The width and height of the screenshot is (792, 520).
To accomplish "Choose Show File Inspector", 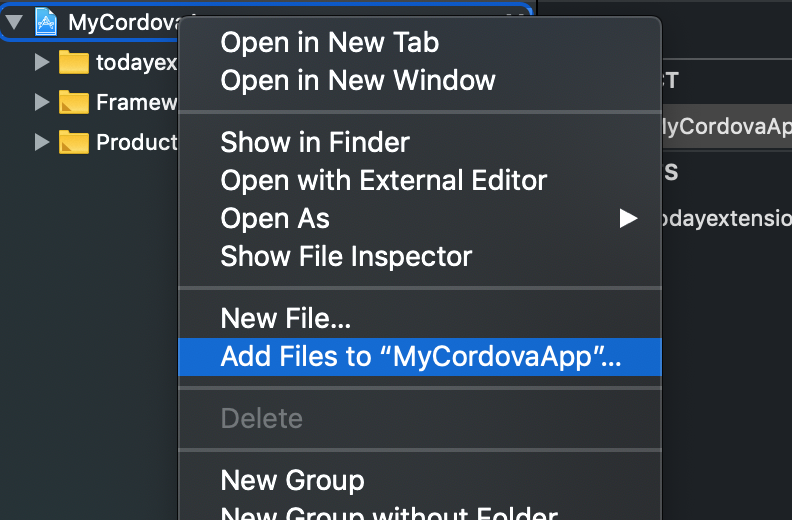I will tap(346, 256).
